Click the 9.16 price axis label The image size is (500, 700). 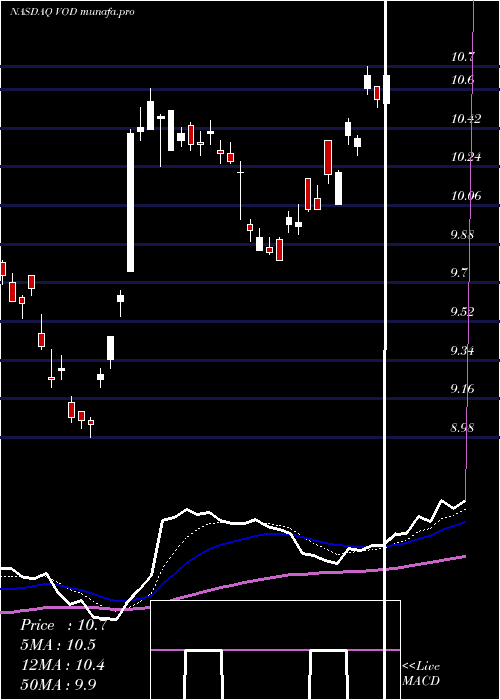[x=462, y=389]
